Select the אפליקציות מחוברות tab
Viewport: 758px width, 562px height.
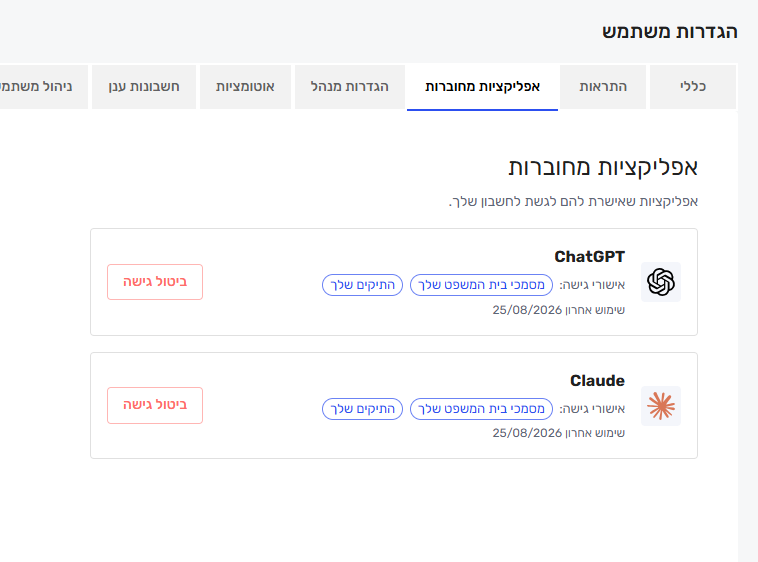tap(482, 87)
